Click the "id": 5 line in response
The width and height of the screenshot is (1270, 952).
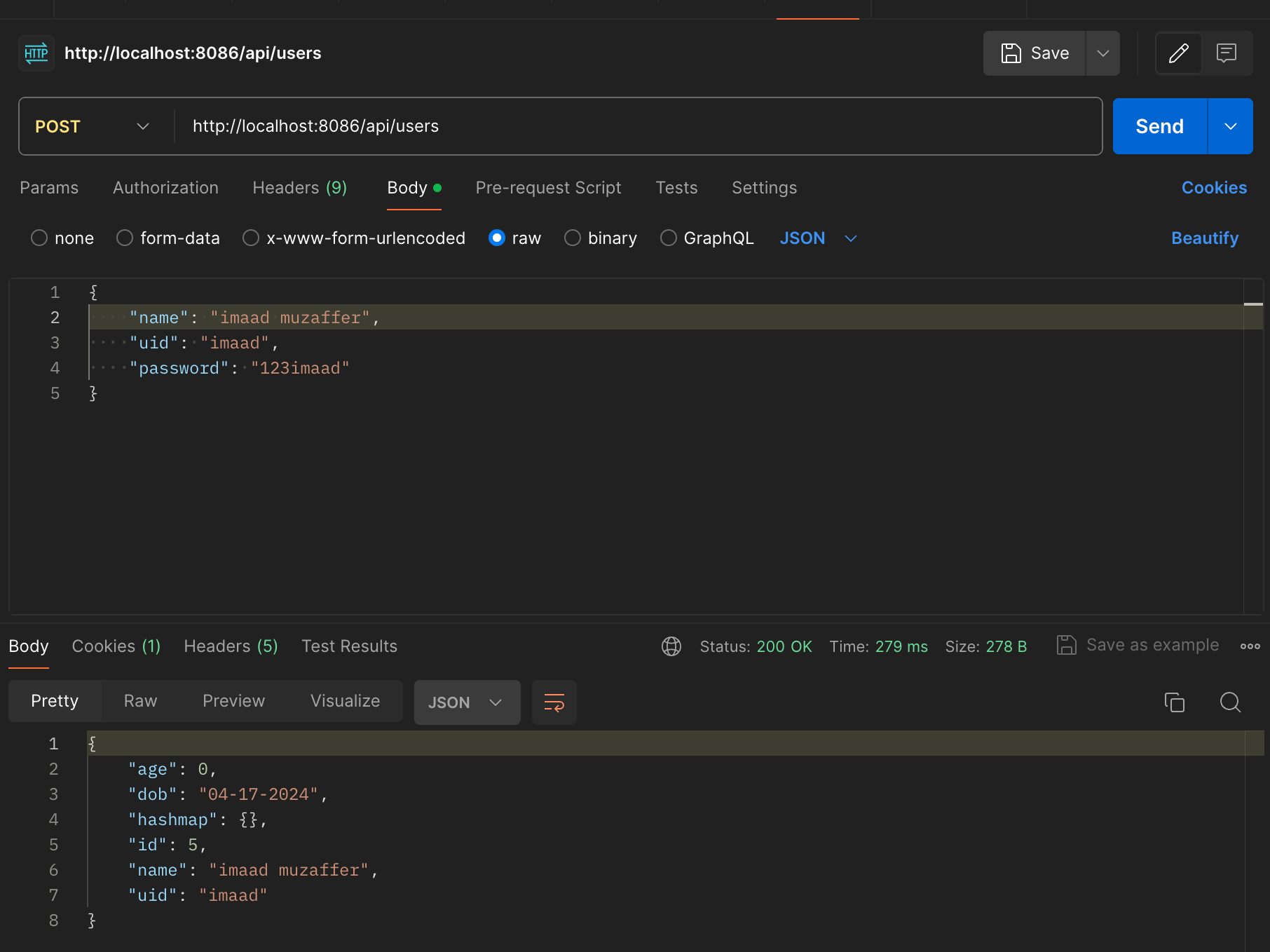(x=666, y=845)
